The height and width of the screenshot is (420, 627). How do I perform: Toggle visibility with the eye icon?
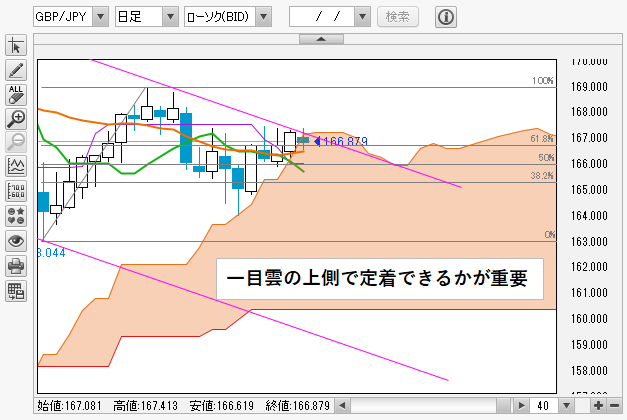point(16,241)
